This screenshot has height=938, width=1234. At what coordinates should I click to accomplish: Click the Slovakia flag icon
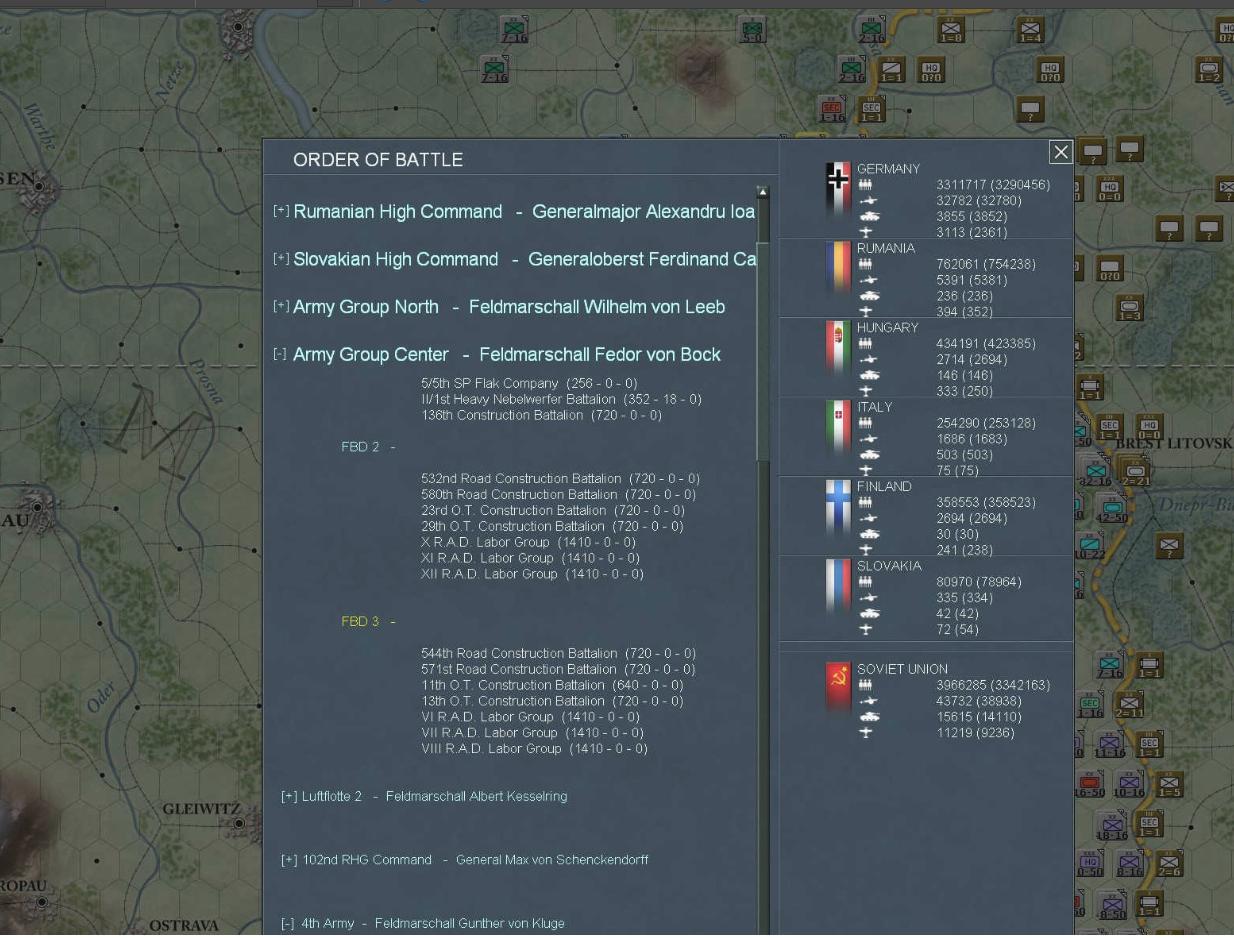838,586
